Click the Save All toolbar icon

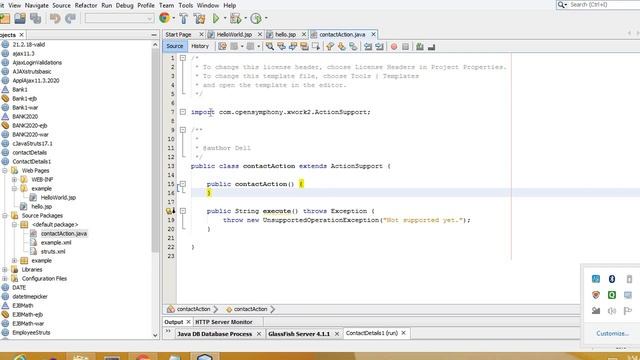36,18
